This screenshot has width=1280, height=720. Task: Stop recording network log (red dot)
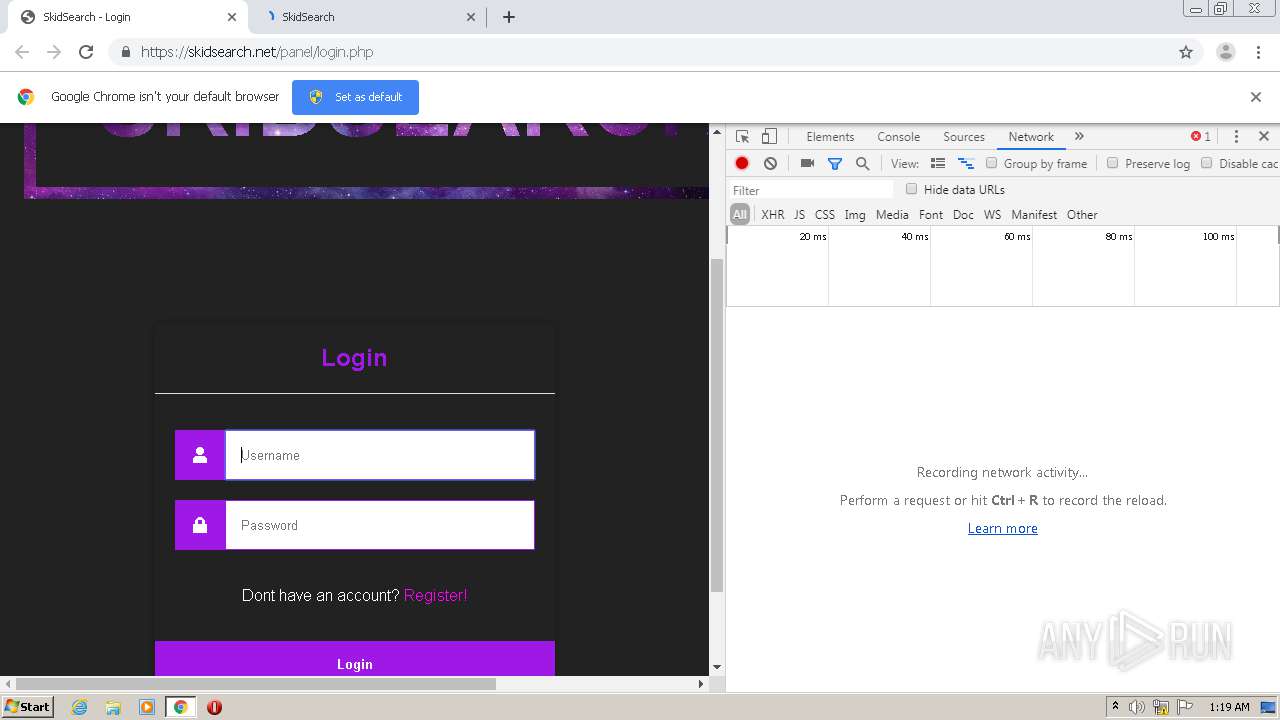[742, 163]
